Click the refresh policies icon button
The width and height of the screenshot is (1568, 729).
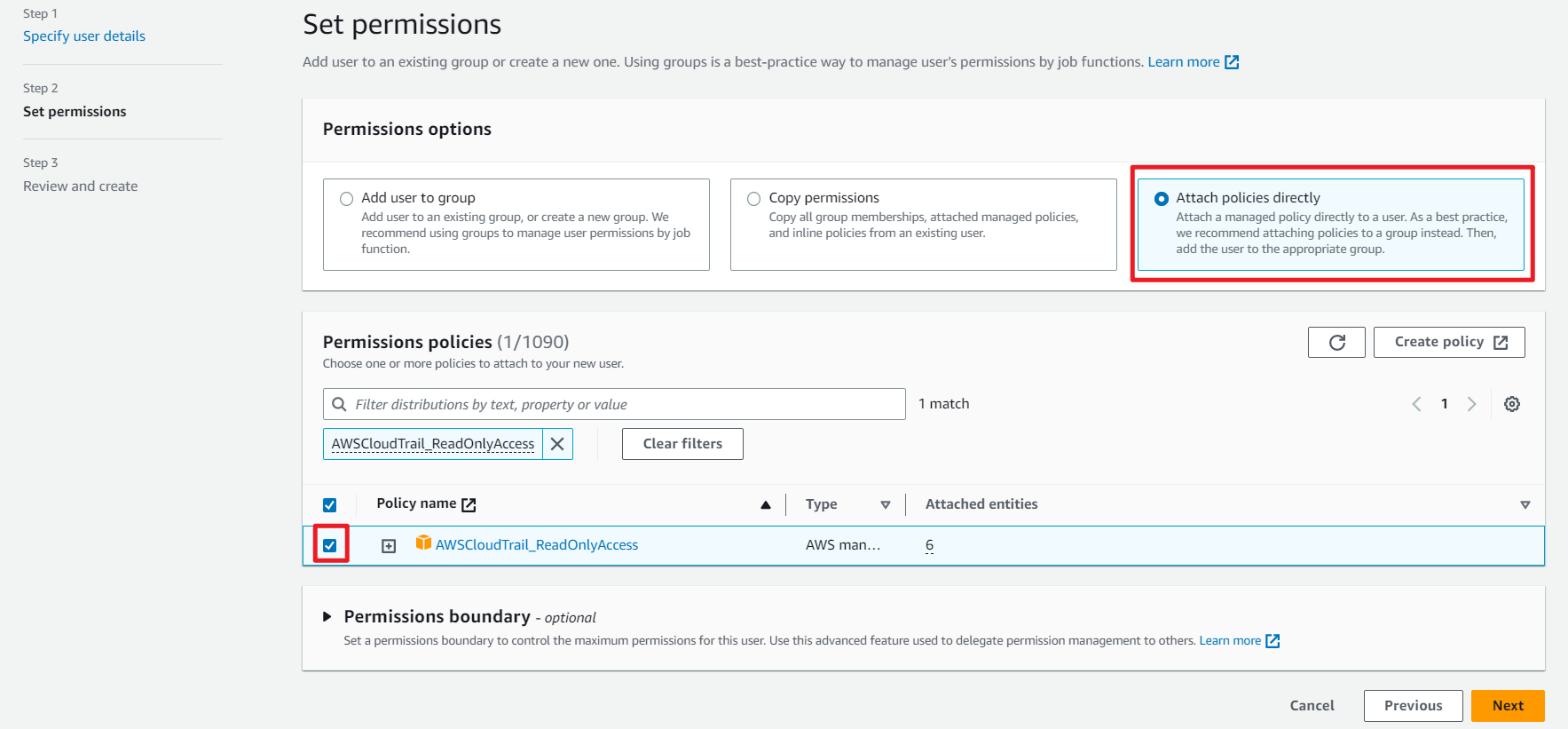click(x=1336, y=343)
